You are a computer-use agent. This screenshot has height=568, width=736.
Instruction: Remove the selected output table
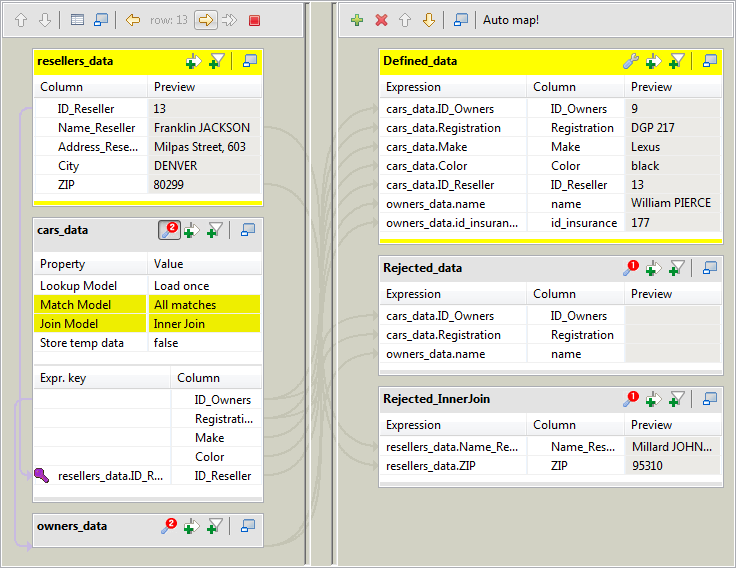(x=381, y=20)
